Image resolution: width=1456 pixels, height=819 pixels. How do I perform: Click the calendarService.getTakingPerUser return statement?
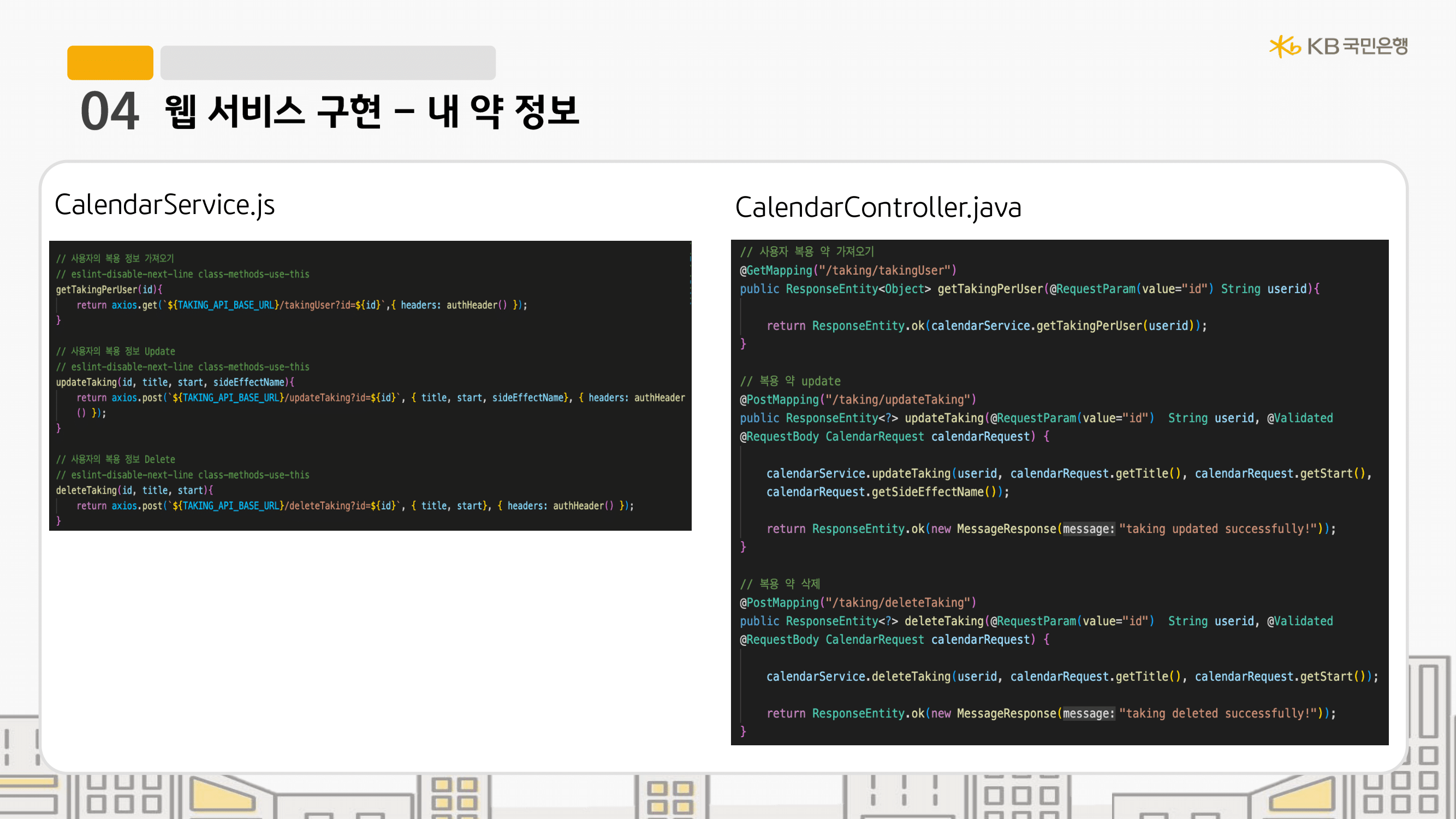click(x=986, y=325)
